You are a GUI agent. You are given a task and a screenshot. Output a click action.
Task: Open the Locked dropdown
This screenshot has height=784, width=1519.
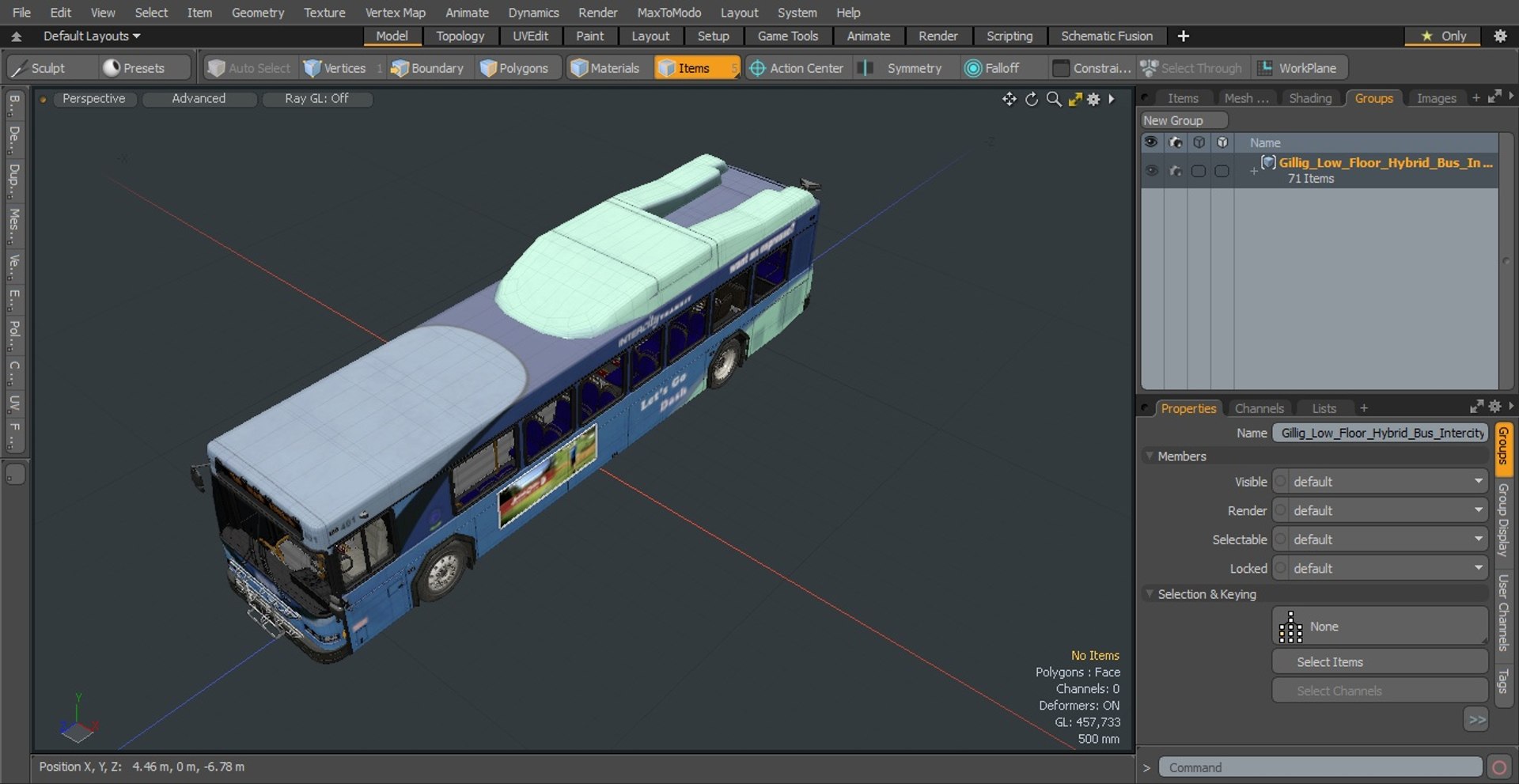click(1381, 569)
